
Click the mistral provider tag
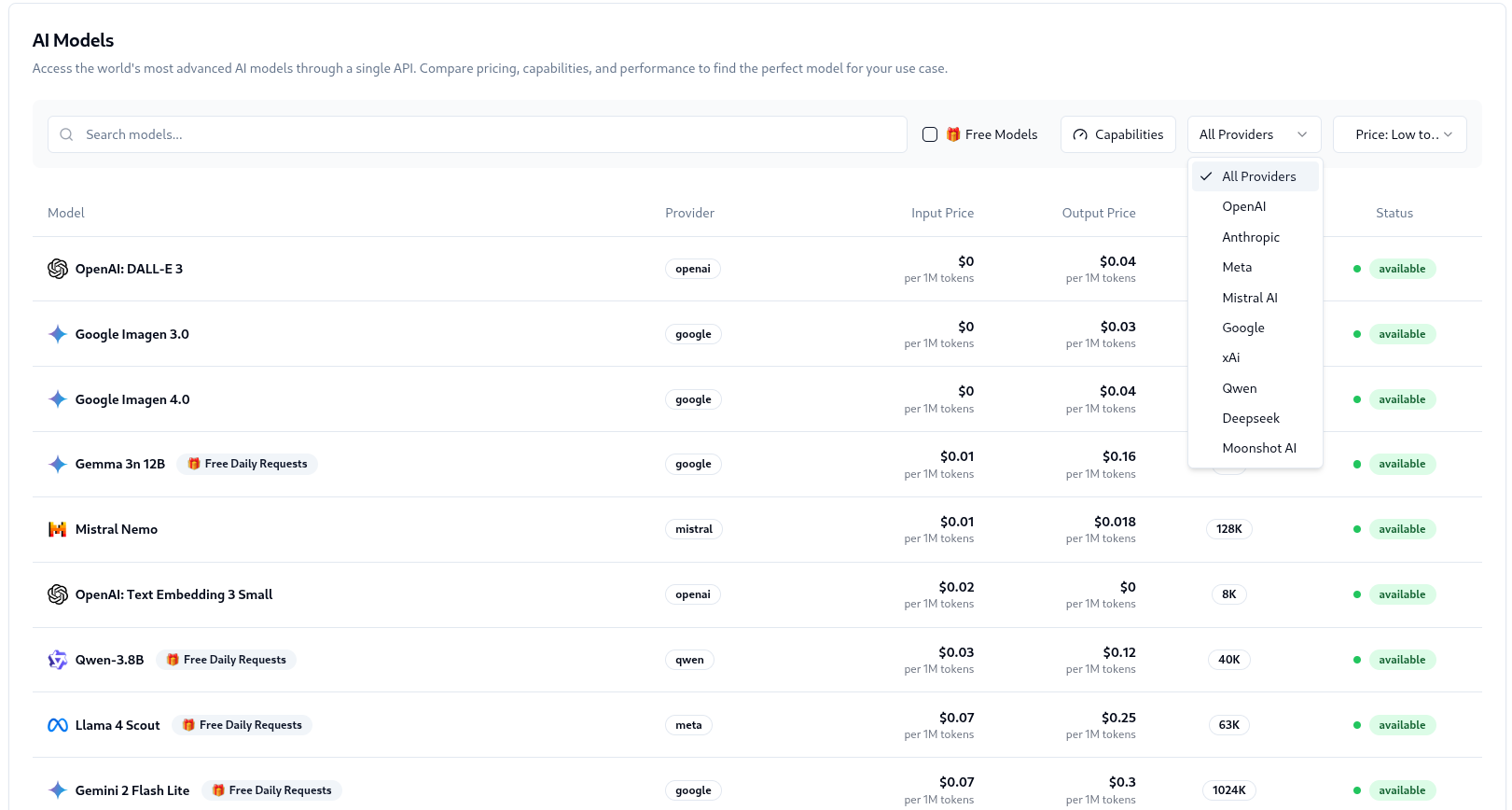(x=694, y=529)
